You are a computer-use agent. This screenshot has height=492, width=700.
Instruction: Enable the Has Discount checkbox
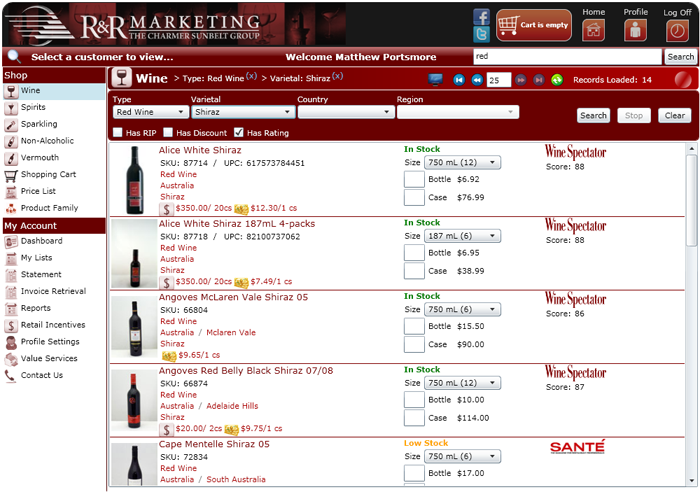(168, 132)
